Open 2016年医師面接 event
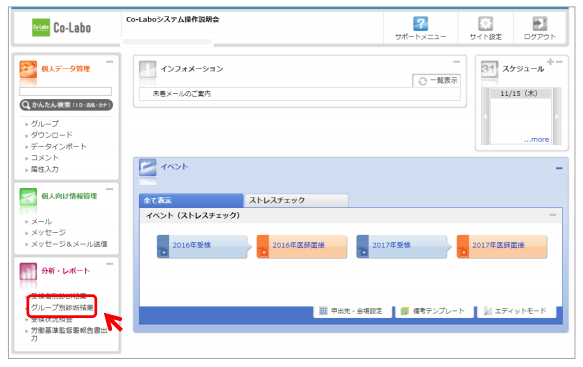The image size is (583, 367). click(302, 246)
